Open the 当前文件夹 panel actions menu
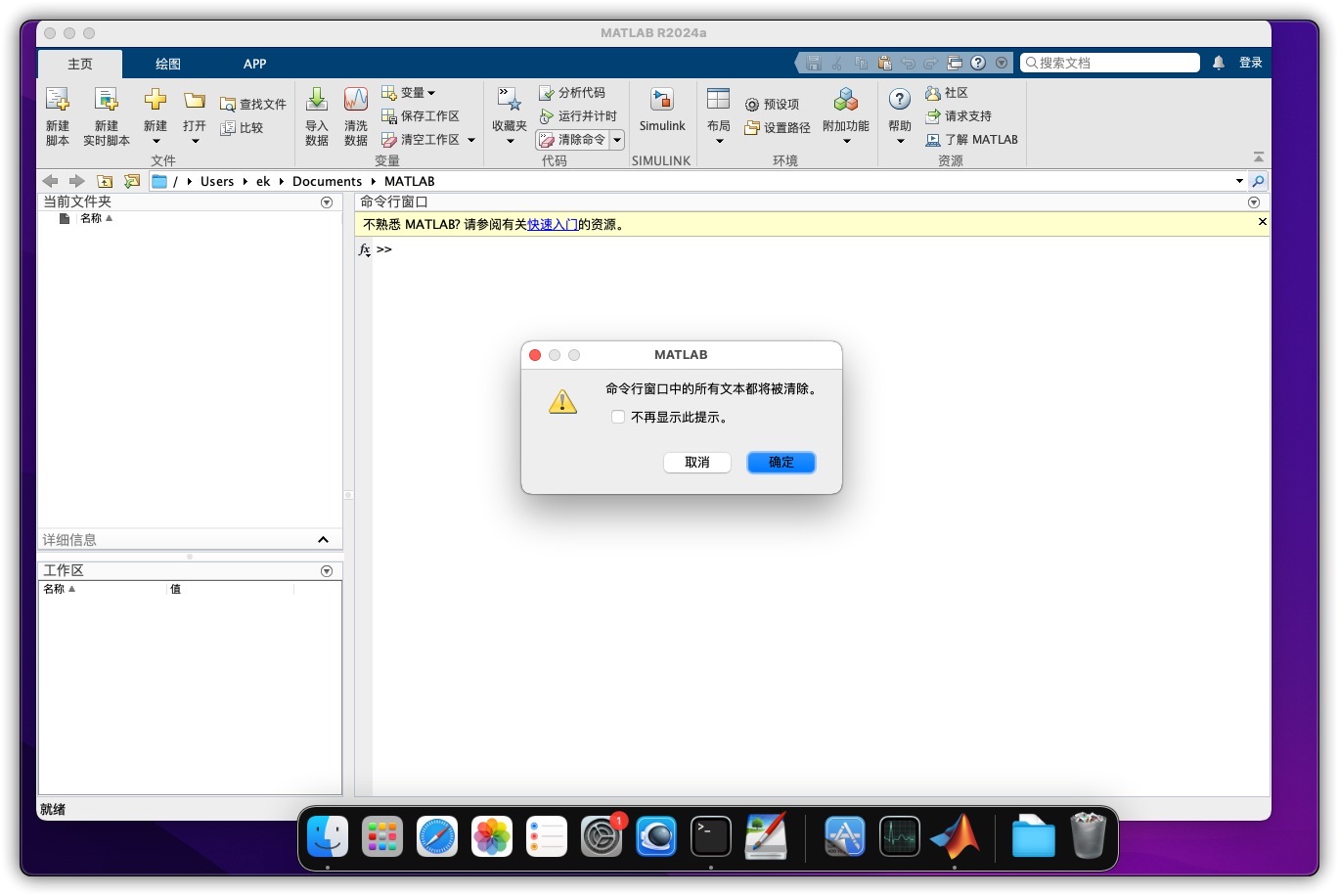 click(327, 202)
